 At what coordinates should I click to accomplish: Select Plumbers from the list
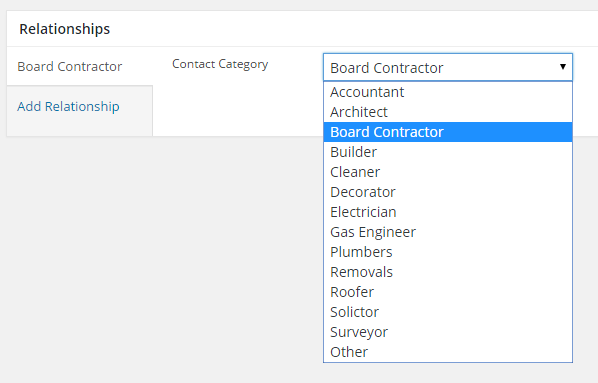(448, 252)
